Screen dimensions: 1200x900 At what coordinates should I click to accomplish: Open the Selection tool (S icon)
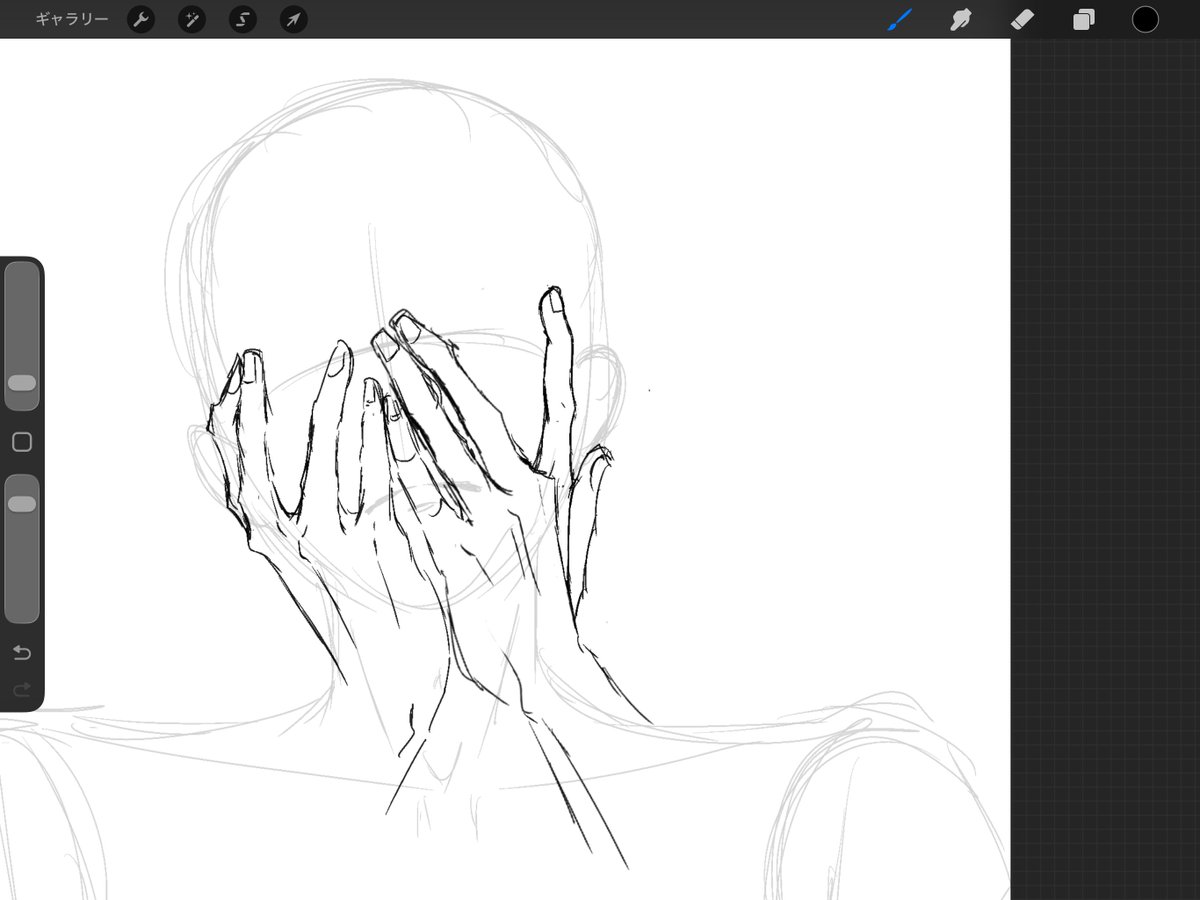[243, 19]
